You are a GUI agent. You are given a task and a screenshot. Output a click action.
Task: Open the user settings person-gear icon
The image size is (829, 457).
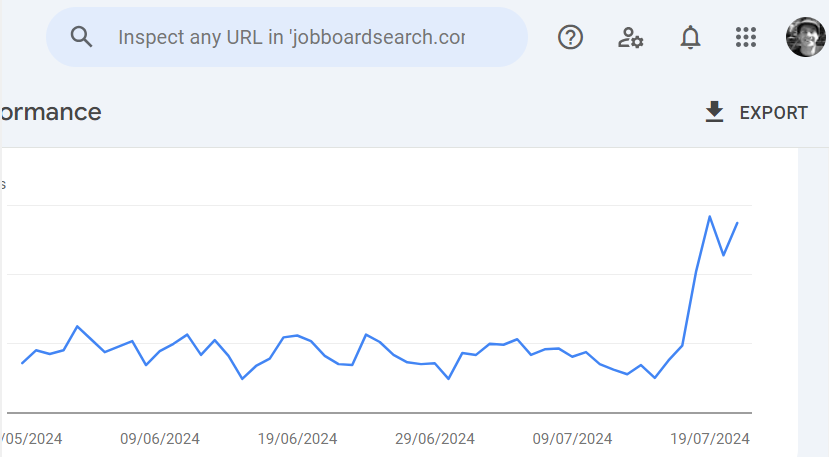click(630, 37)
